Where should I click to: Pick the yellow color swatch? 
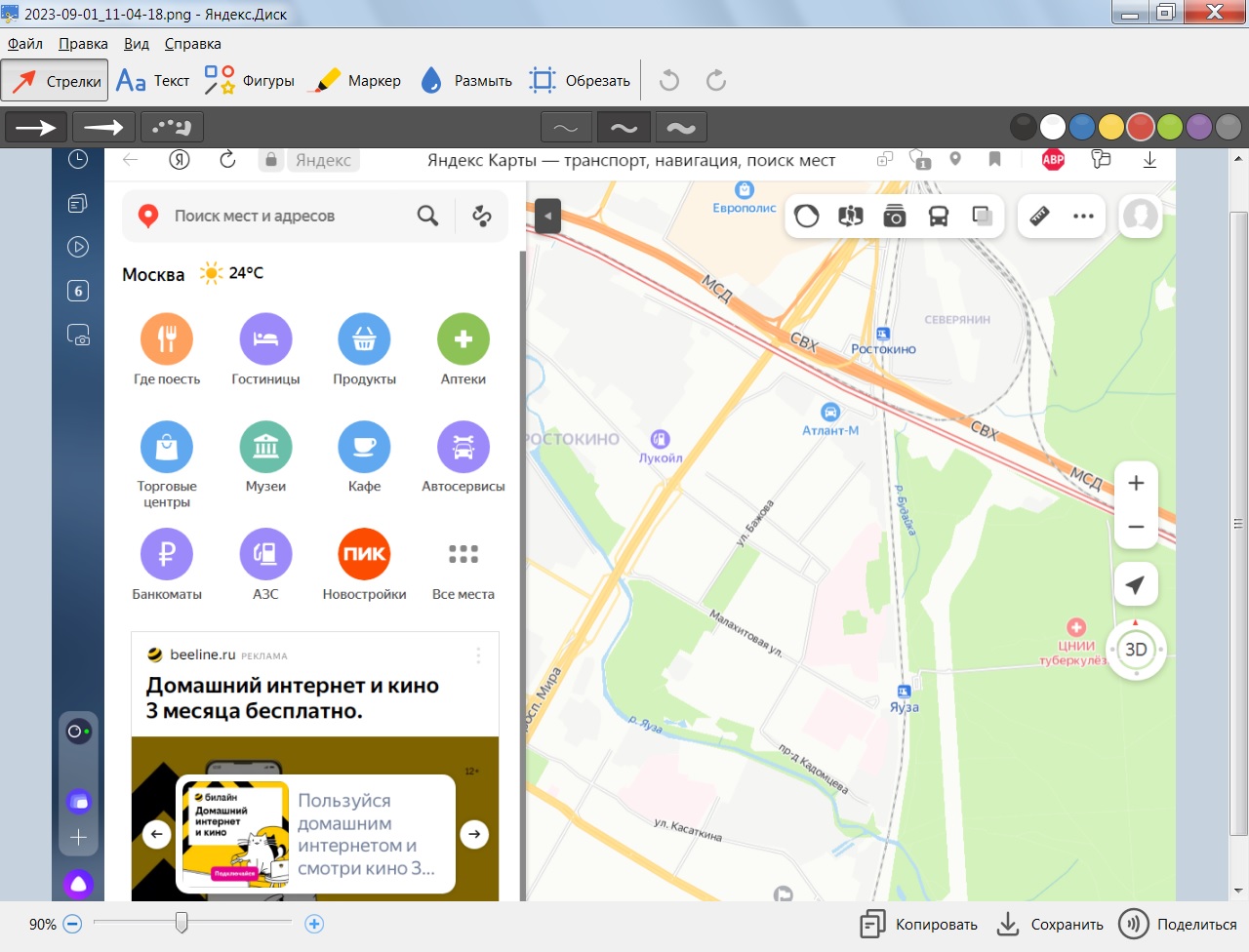(x=1110, y=127)
